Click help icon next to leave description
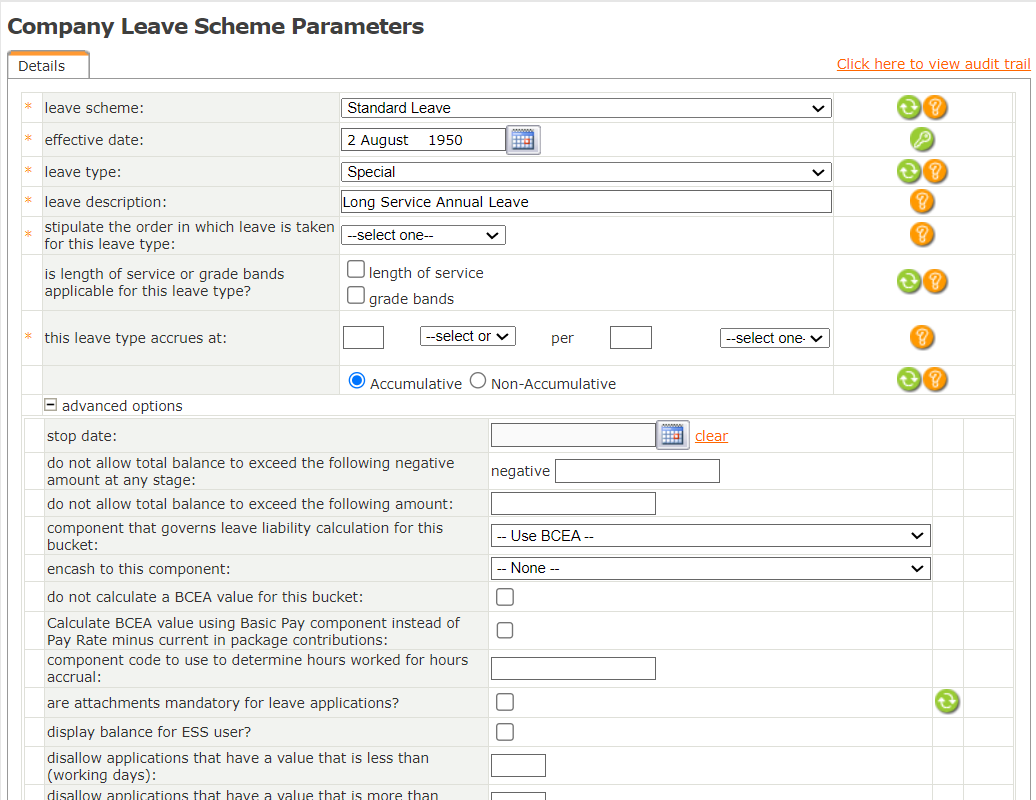The image size is (1036, 800). coord(922,202)
